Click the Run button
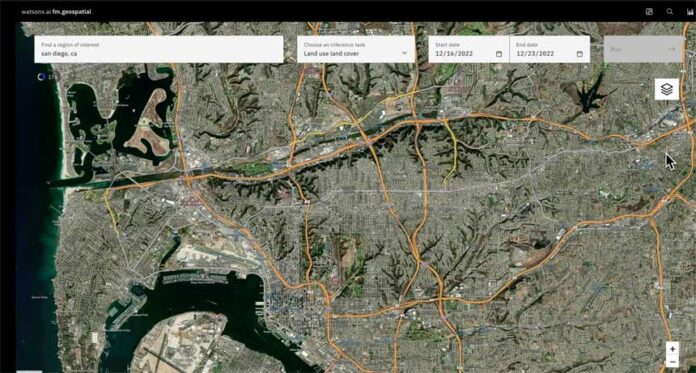The image size is (696, 373). point(644,49)
